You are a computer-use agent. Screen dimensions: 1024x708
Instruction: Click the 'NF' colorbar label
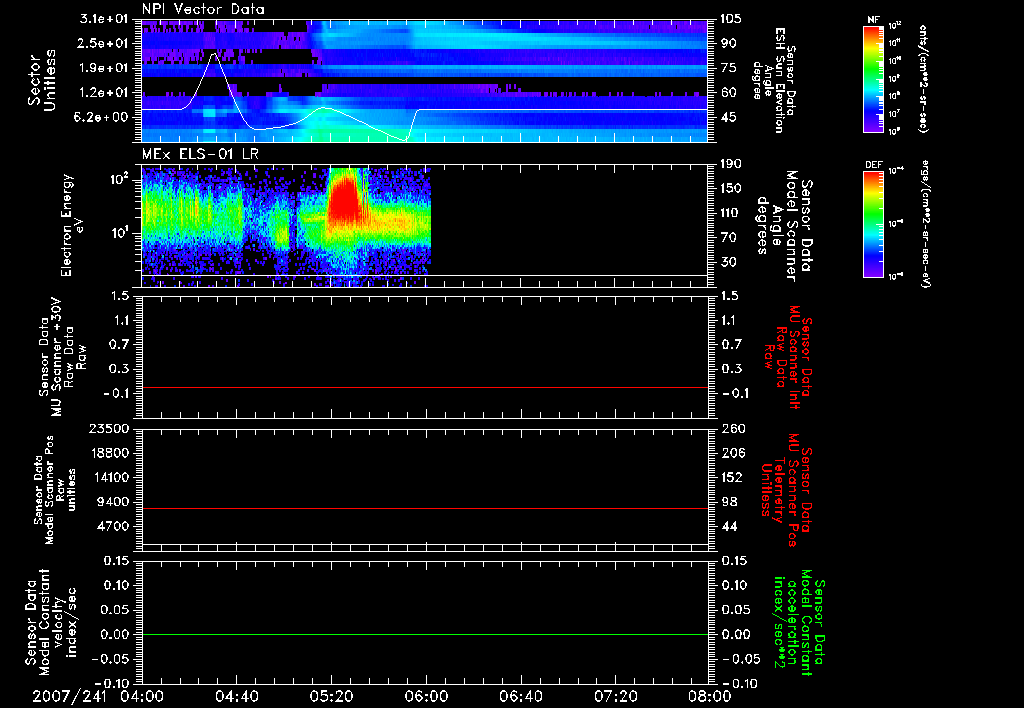pyautogui.click(x=873, y=20)
